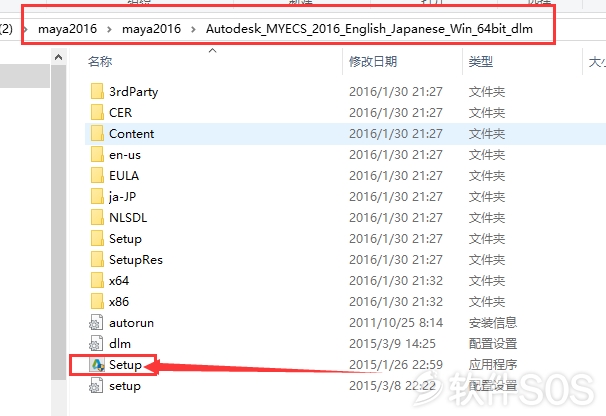Screen dimensions: 606x416
Task: Click type 配置设置 in dlm row
Action: coord(493,343)
